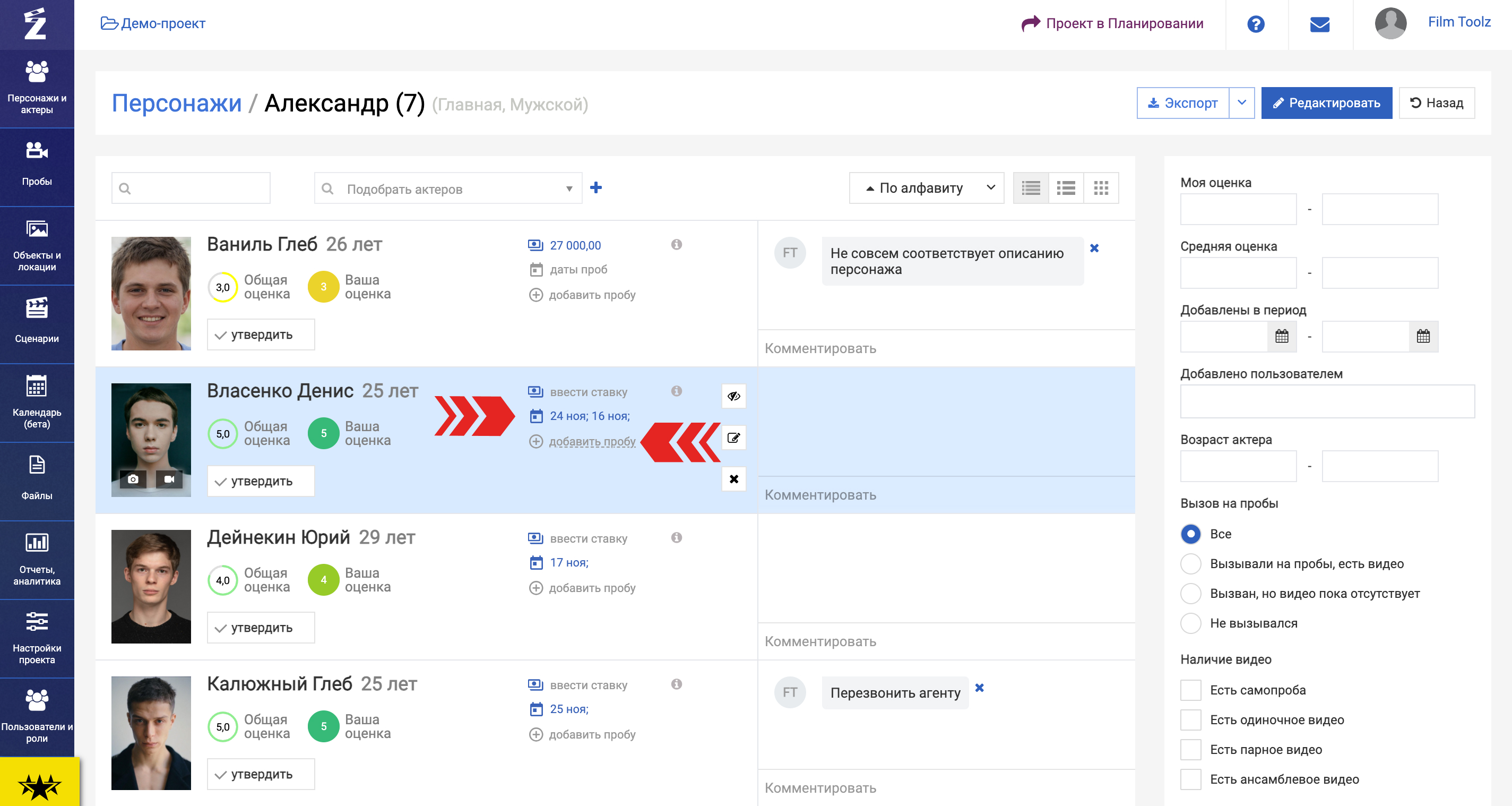Open 'Объекты и локации' sidebar section
Viewport: 1512px width, 806px height.
click(37, 245)
